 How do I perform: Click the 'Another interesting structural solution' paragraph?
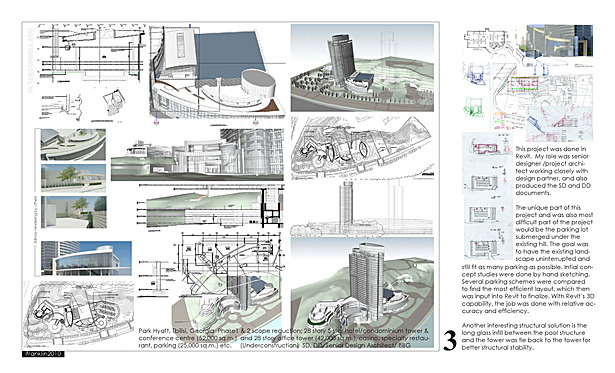point(526,337)
